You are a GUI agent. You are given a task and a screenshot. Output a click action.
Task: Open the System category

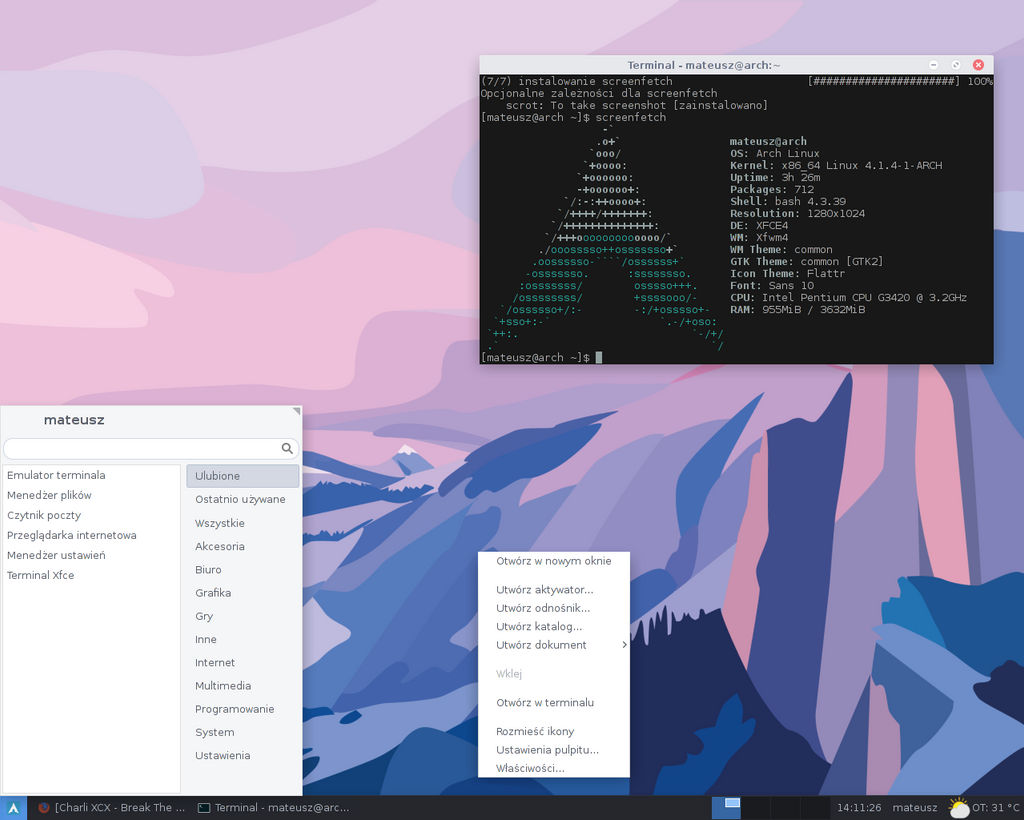[x=243, y=733]
